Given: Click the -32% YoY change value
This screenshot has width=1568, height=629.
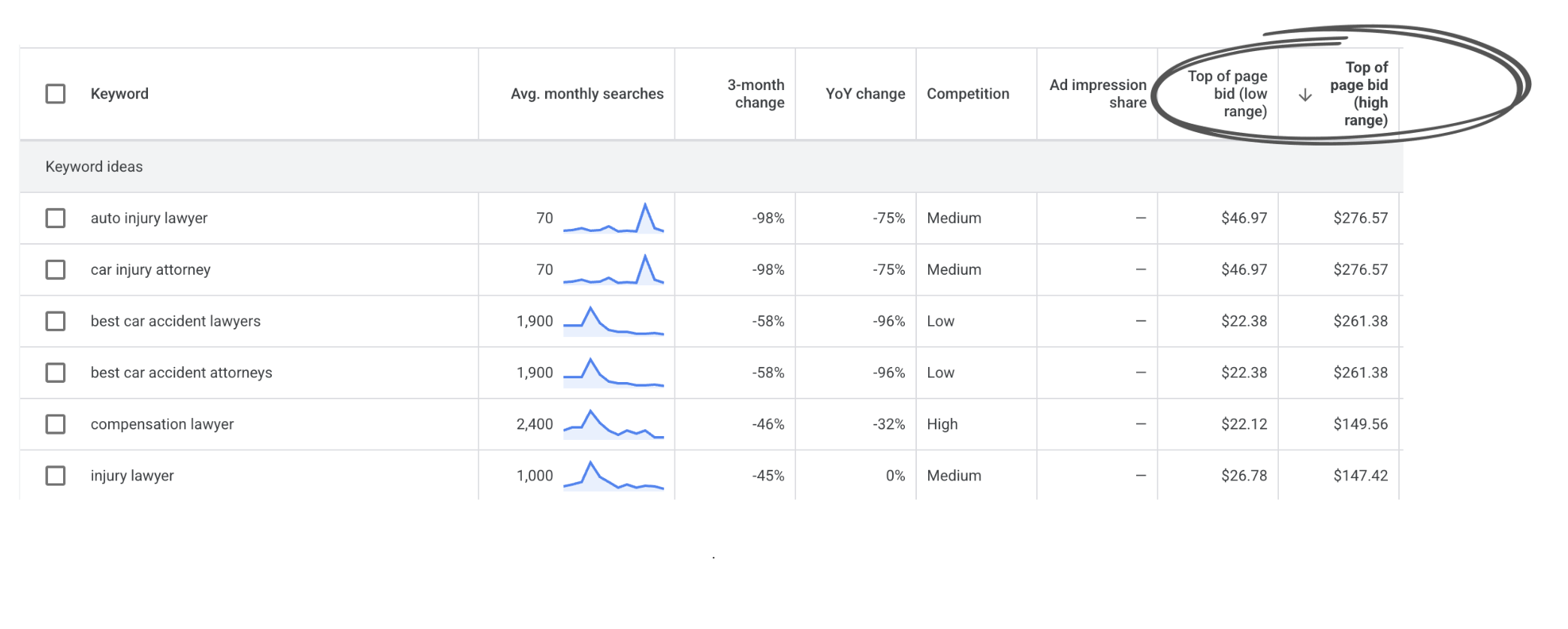Looking at the screenshot, I should (889, 424).
